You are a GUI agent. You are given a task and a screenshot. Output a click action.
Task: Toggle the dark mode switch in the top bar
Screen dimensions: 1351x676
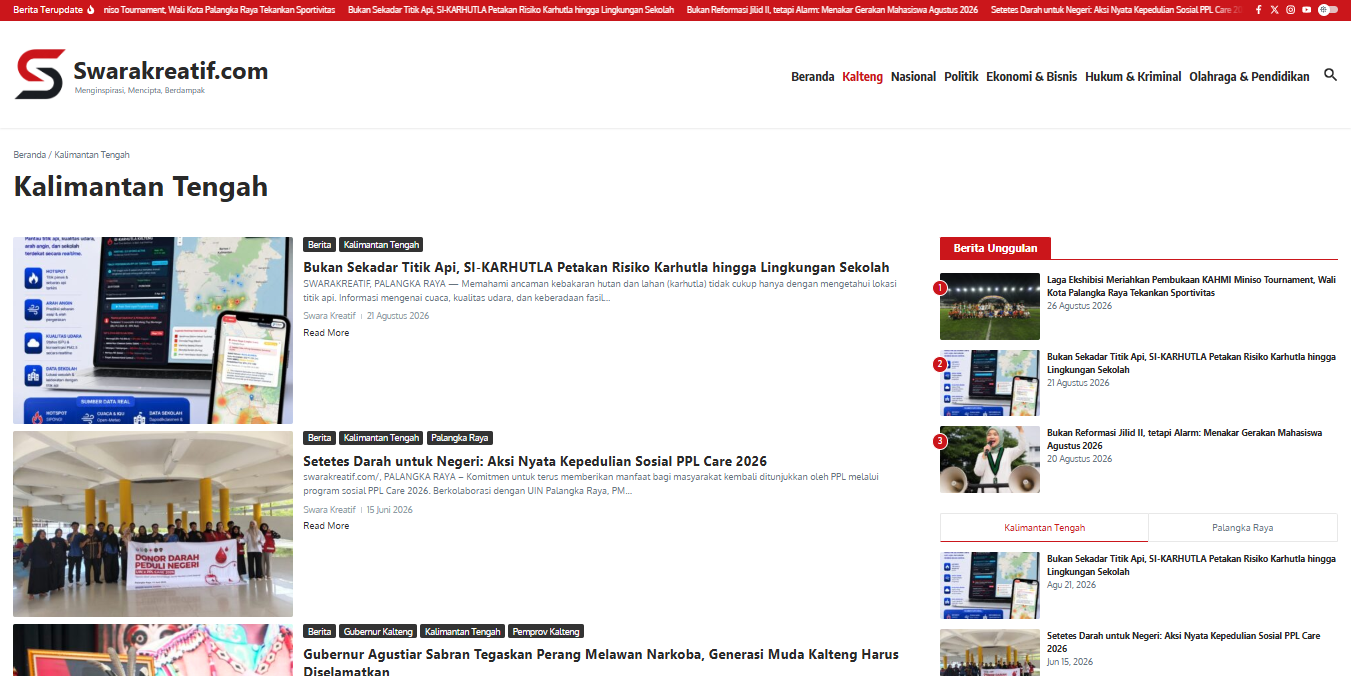point(1328,9)
